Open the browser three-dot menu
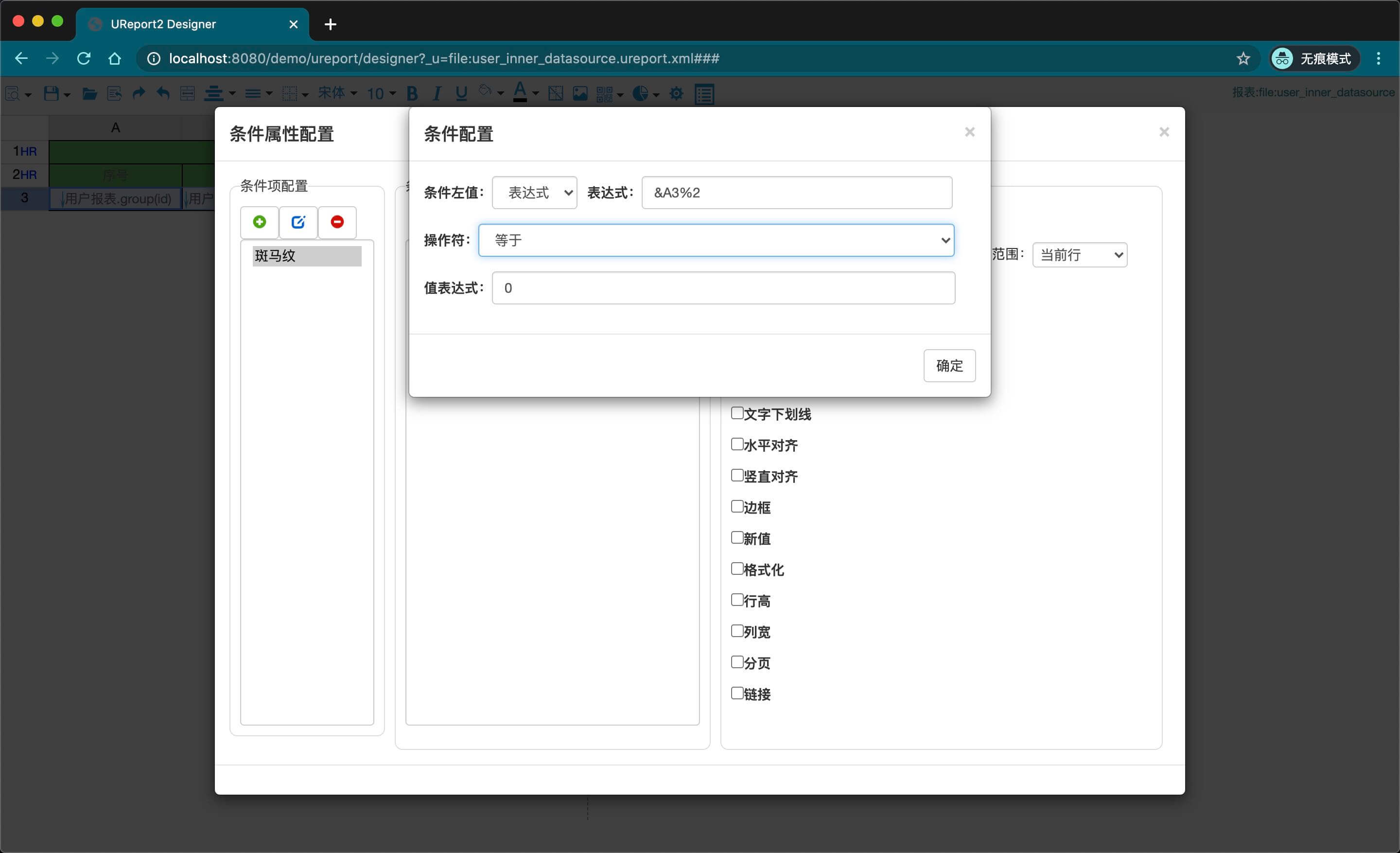 (x=1379, y=58)
